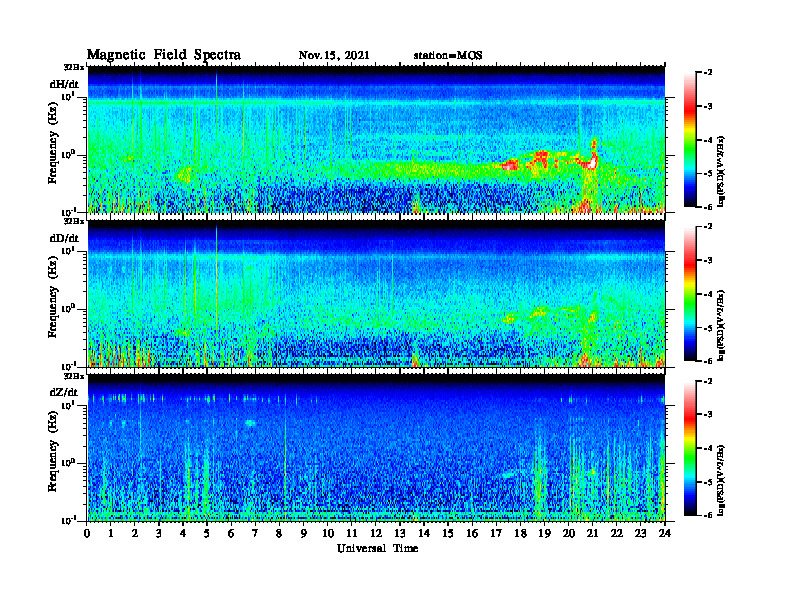Click hour 8 on the Universal Time axis
Image resolution: width=792 pixels, height=612 pixels.
(279, 534)
